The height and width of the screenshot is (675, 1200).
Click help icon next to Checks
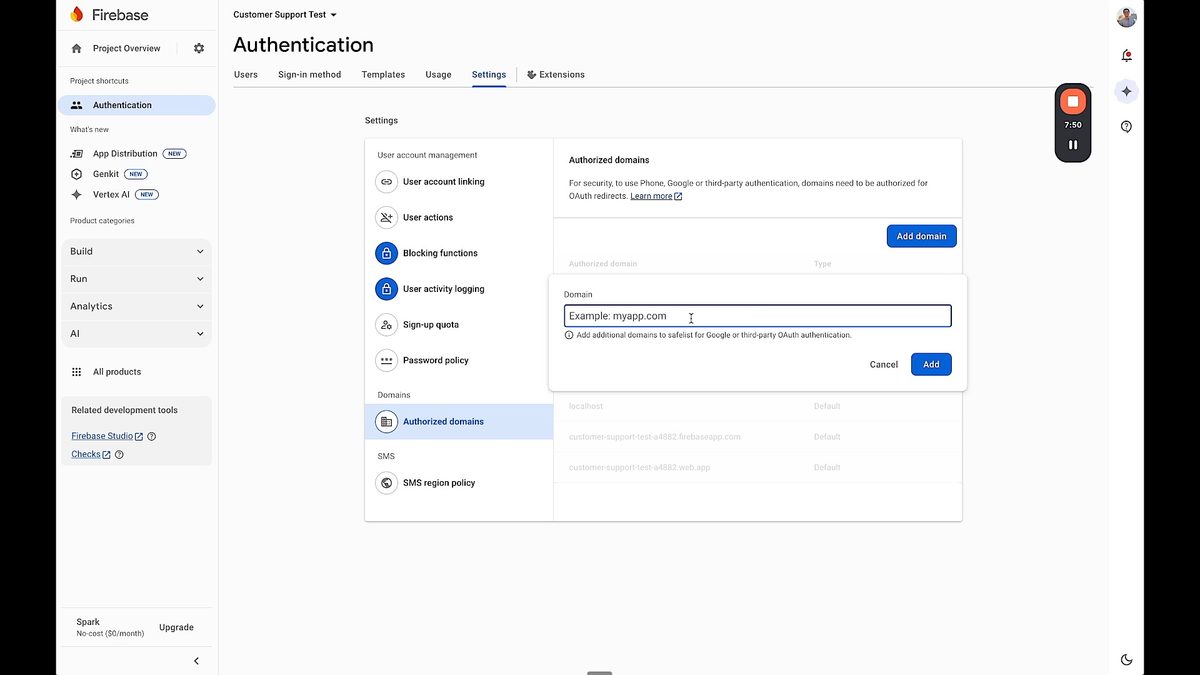pos(119,454)
